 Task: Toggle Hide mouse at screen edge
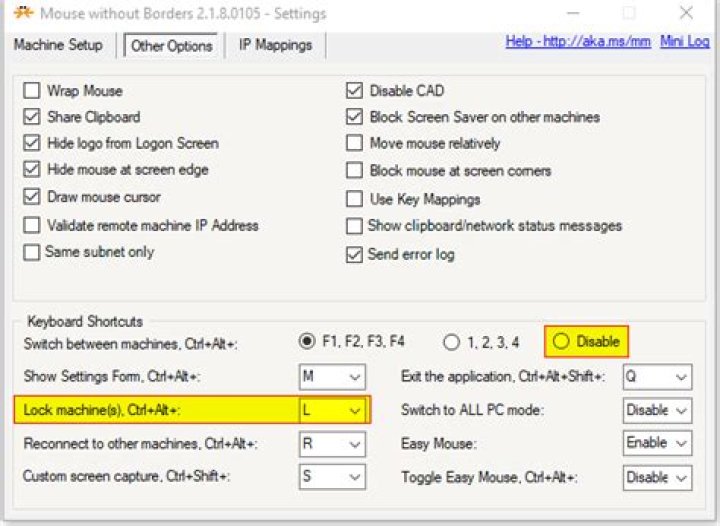coord(32,169)
